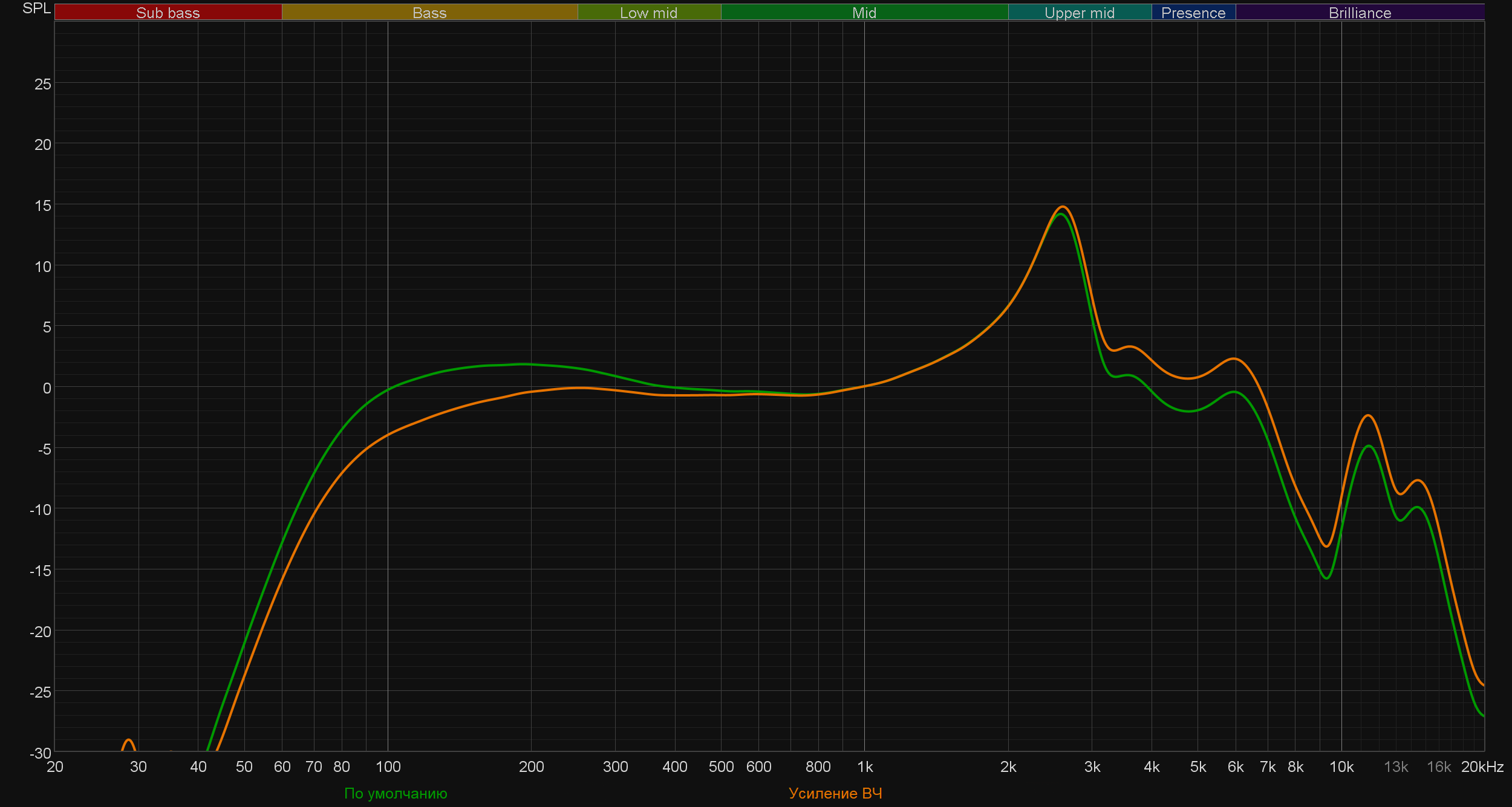Click the Upper mid band header
1512x807 pixels.
point(1080,13)
